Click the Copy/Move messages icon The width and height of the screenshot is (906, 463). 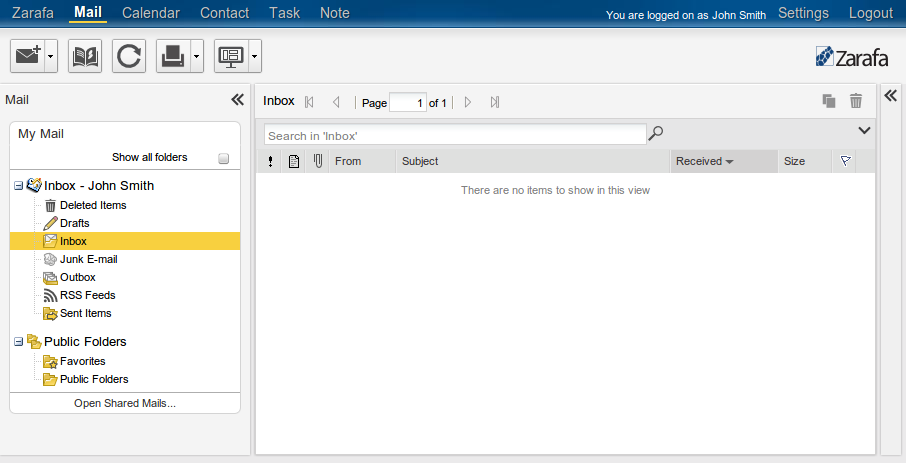(x=829, y=101)
